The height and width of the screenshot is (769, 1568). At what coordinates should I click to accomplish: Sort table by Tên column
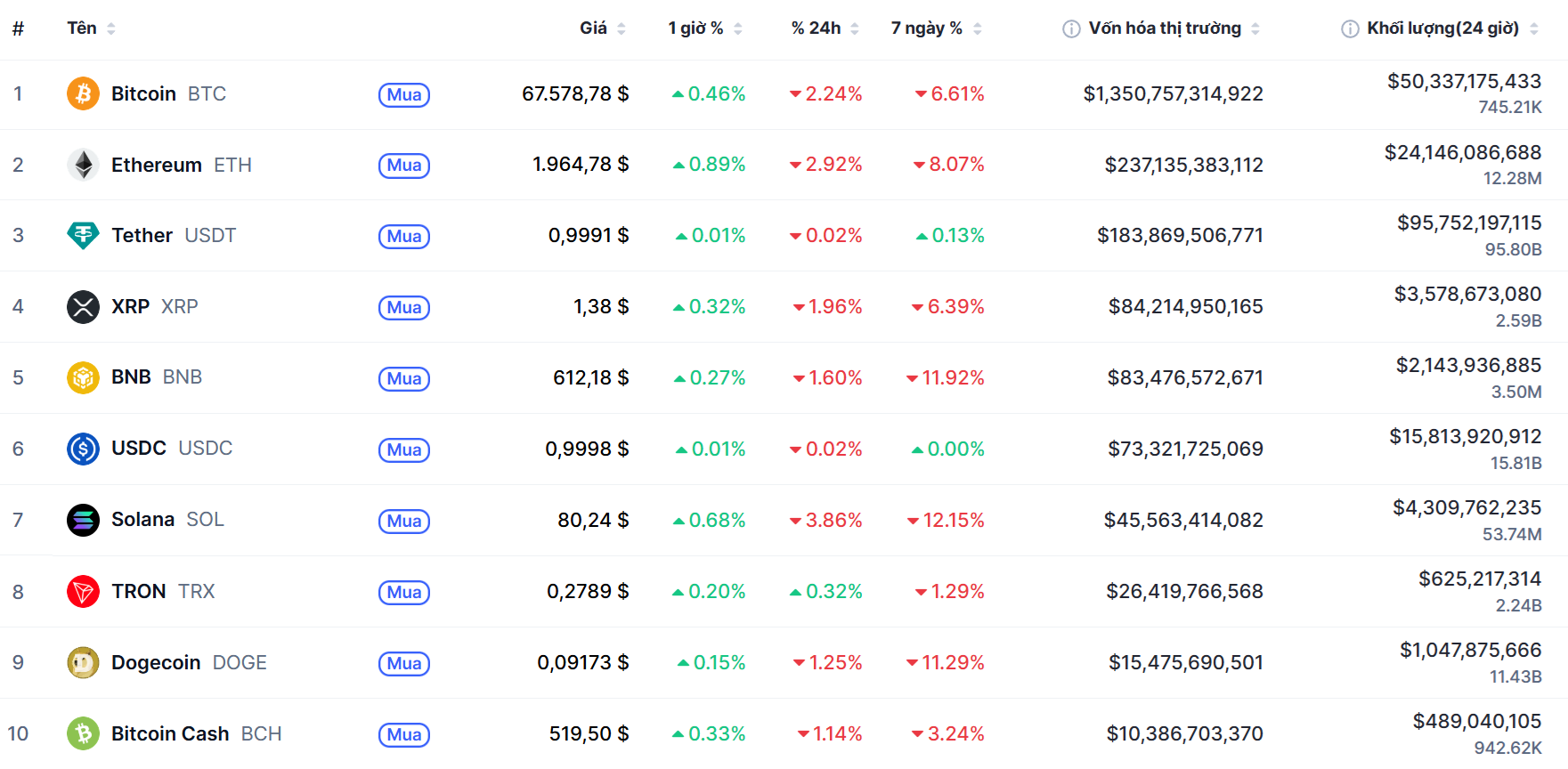coord(91,28)
